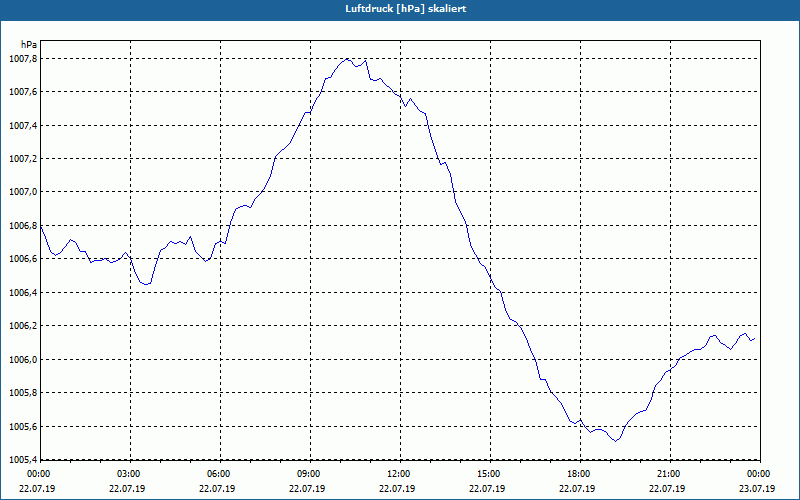Select the 1006,4 pressure label
The width and height of the screenshot is (800, 500).
(x=23, y=292)
